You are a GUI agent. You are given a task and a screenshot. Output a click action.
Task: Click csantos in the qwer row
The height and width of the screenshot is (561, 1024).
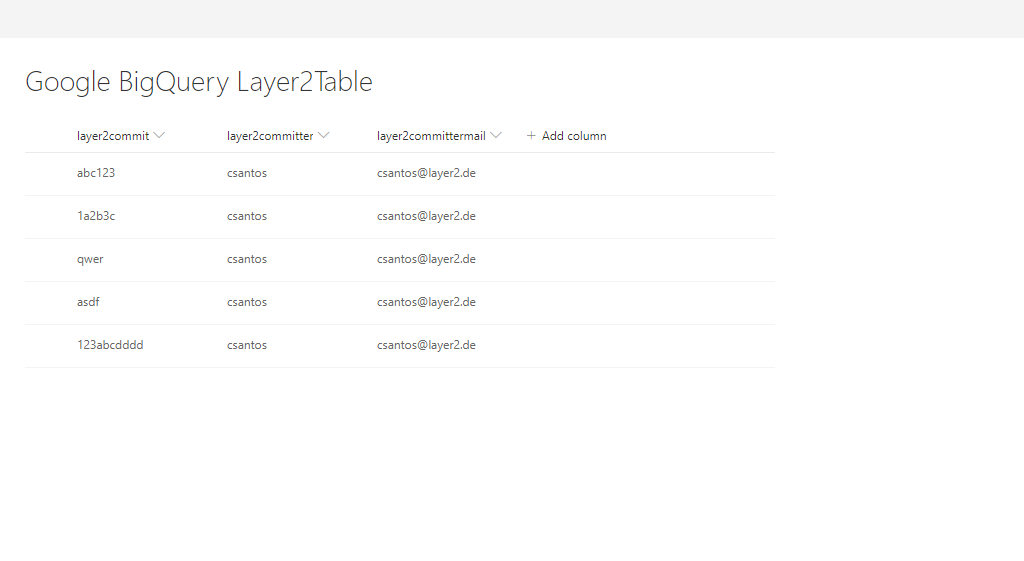pyautogui.click(x=247, y=259)
